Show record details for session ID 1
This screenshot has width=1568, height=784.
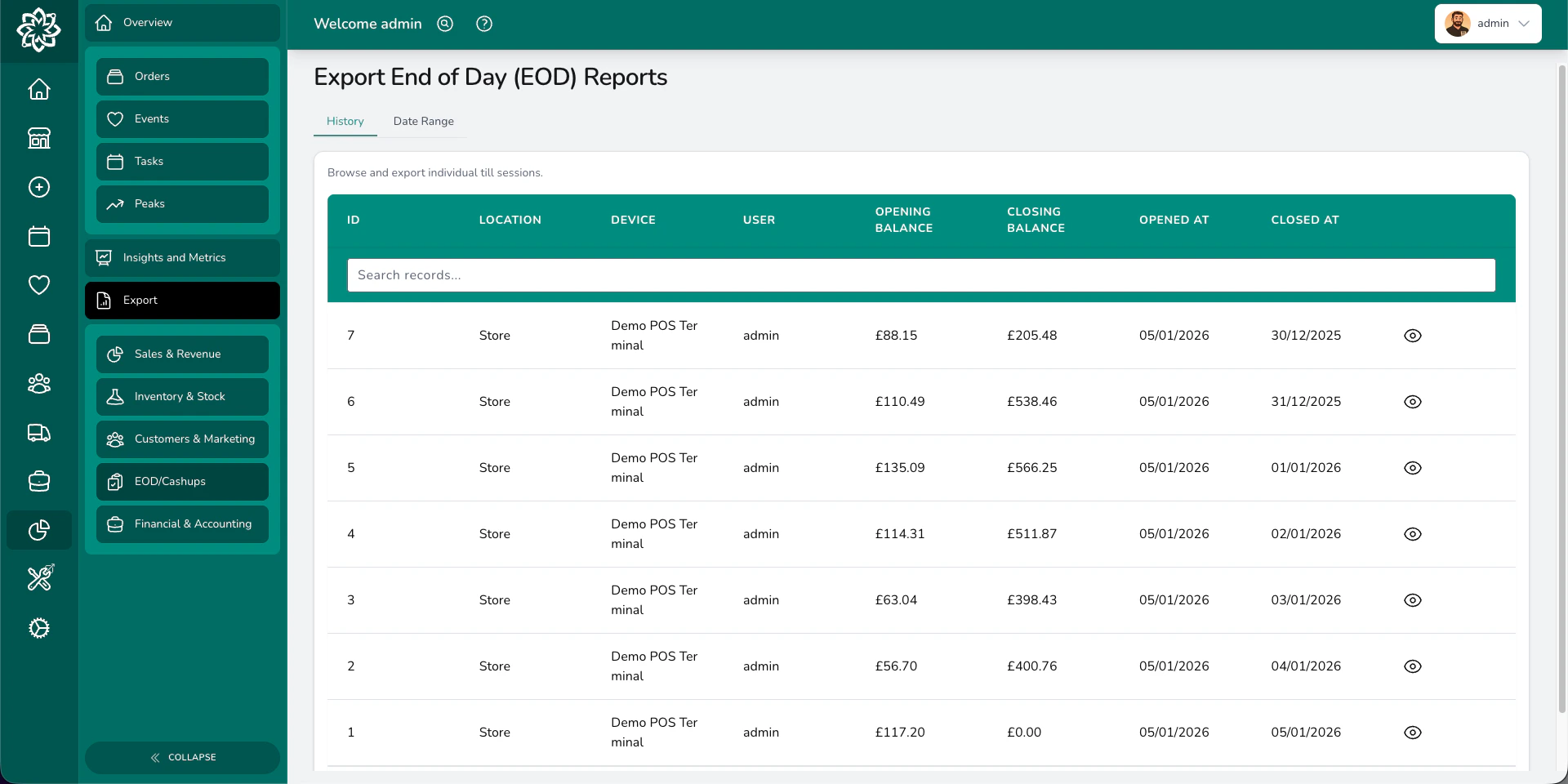[x=1413, y=733]
